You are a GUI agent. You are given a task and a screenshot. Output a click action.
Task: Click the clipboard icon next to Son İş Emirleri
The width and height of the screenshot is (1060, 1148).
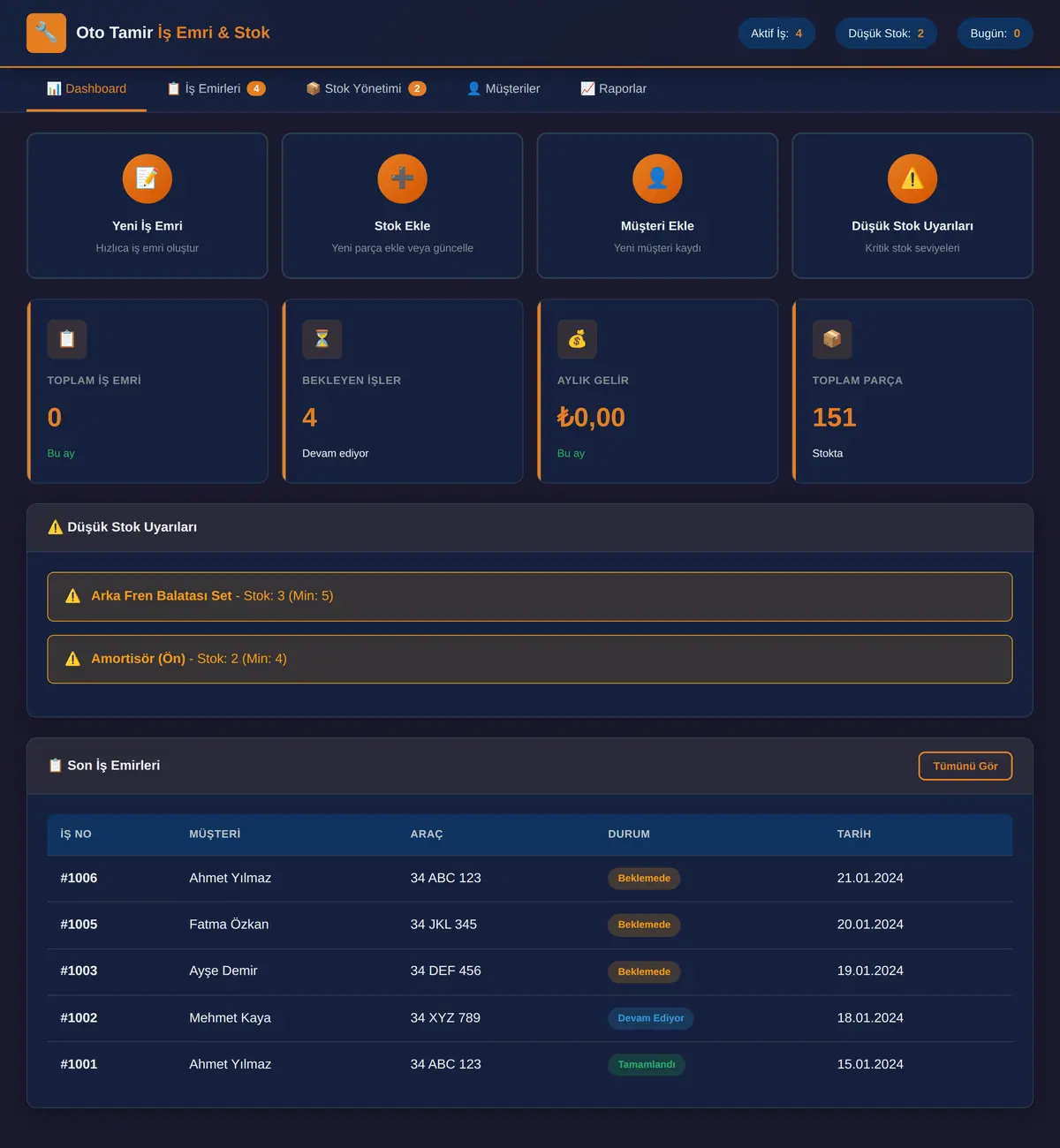click(56, 766)
